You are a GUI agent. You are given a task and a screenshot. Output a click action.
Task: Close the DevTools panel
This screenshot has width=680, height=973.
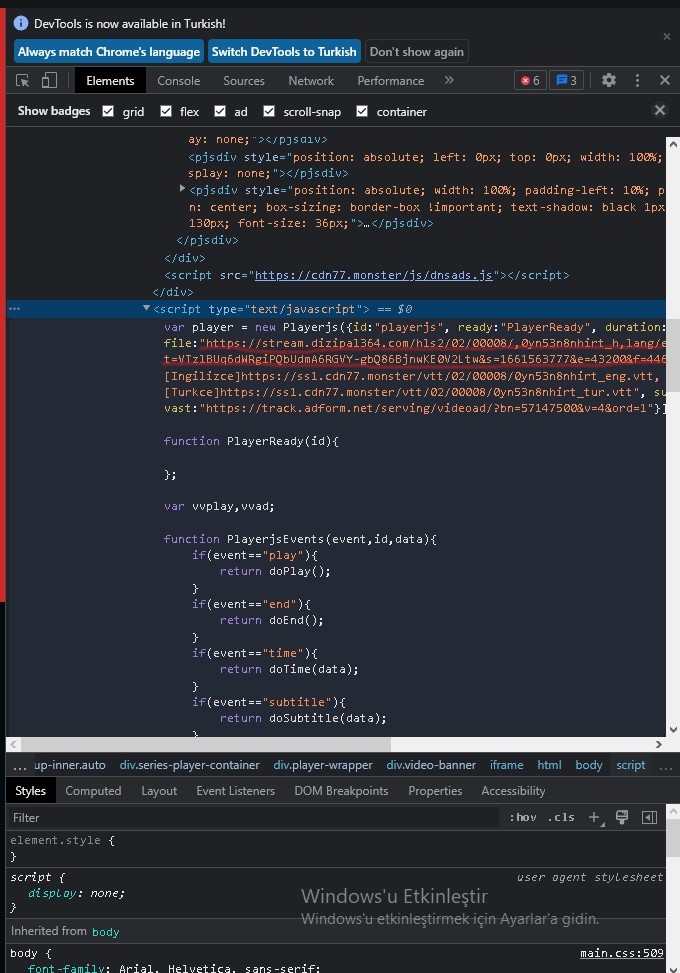664,80
